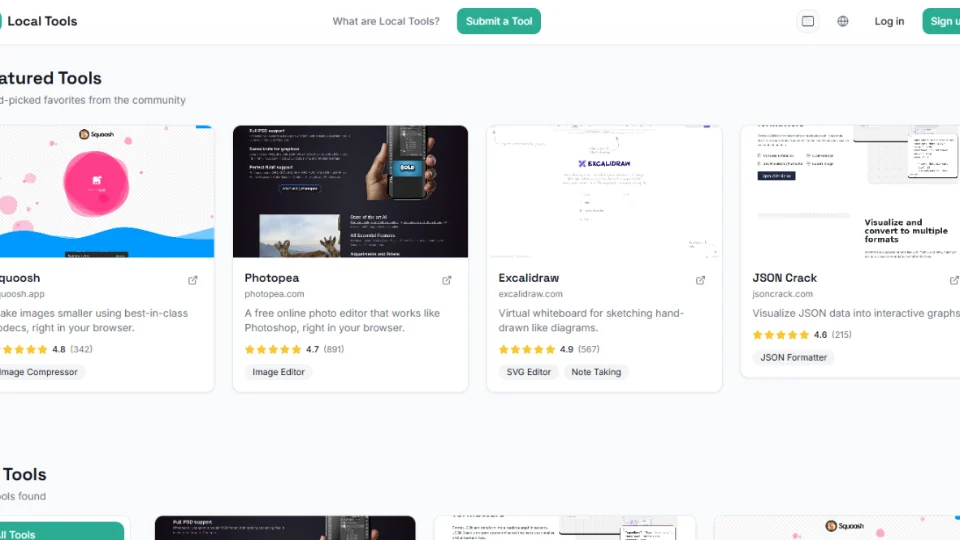Screen dimensions: 960x540
Task: Select the SVG Editor tag
Action: coord(529,372)
